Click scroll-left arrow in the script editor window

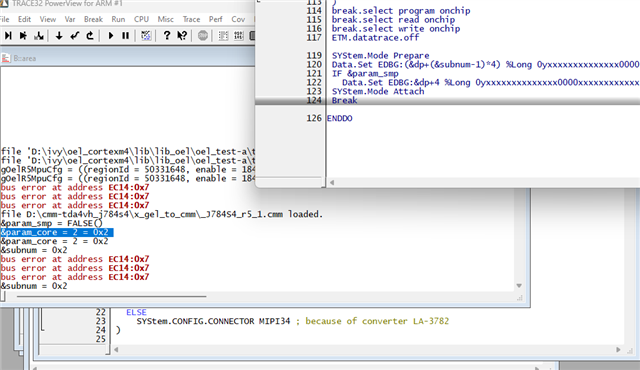point(332,182)
